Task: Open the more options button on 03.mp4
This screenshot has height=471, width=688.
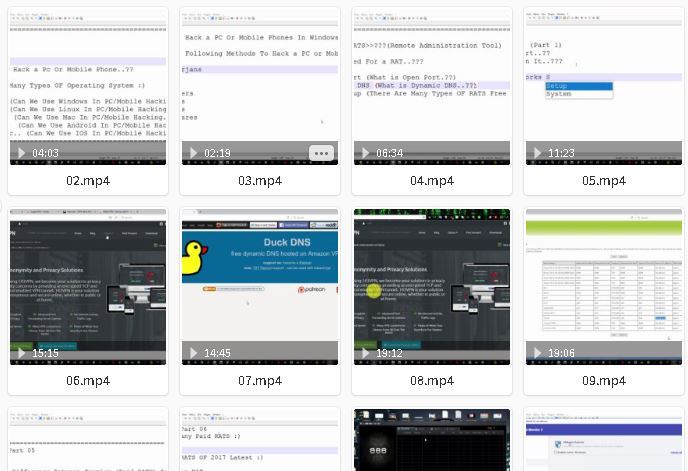Action: tap(322, 153)
